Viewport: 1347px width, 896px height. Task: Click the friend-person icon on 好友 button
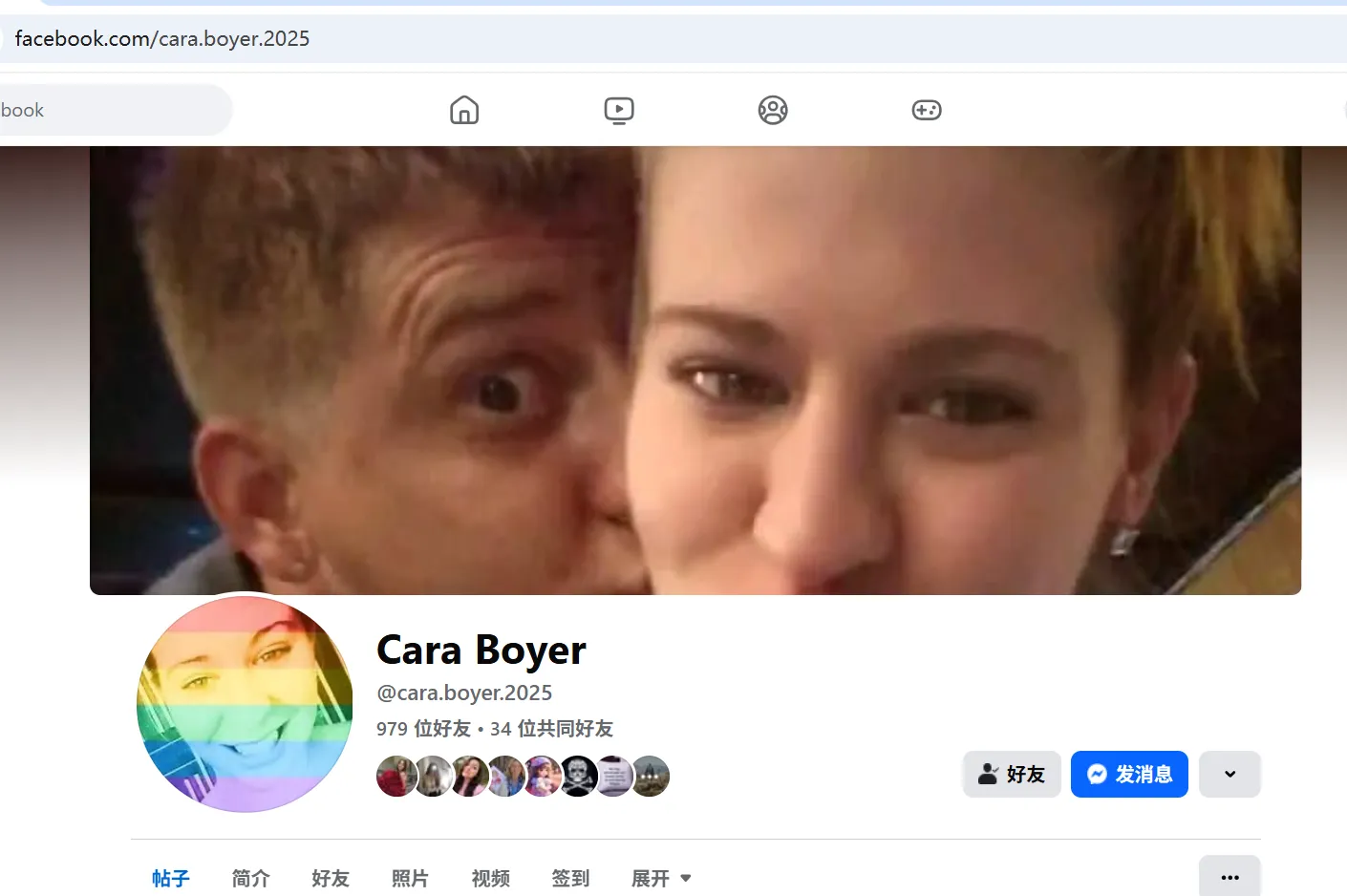pyautogui.click(x=987, y=774)
